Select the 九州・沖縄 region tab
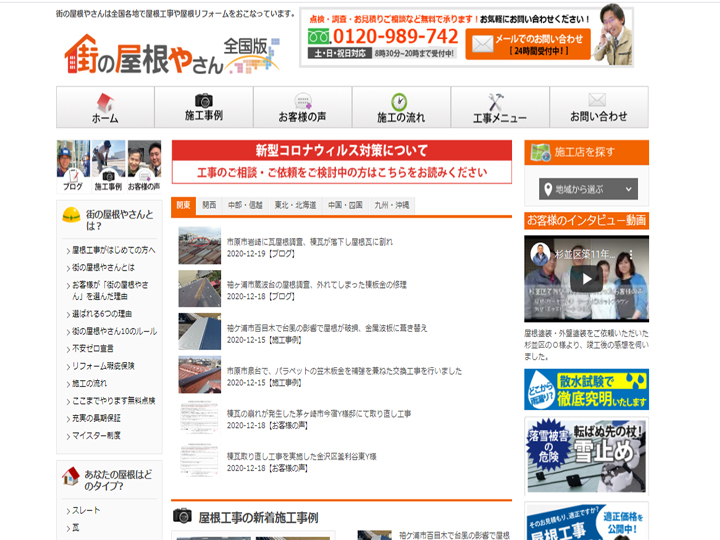Image resolution: width=720 pixels, height=540 pixels. 392,205
